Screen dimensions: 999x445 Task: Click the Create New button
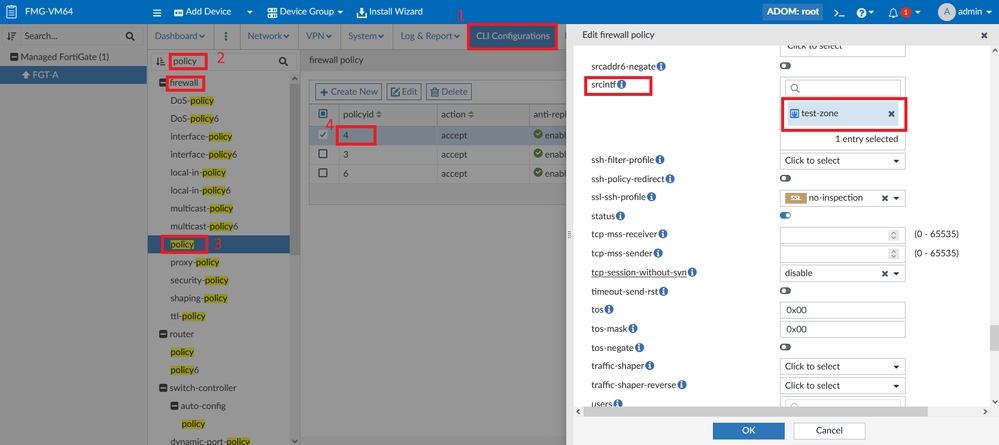coord(347,92)
